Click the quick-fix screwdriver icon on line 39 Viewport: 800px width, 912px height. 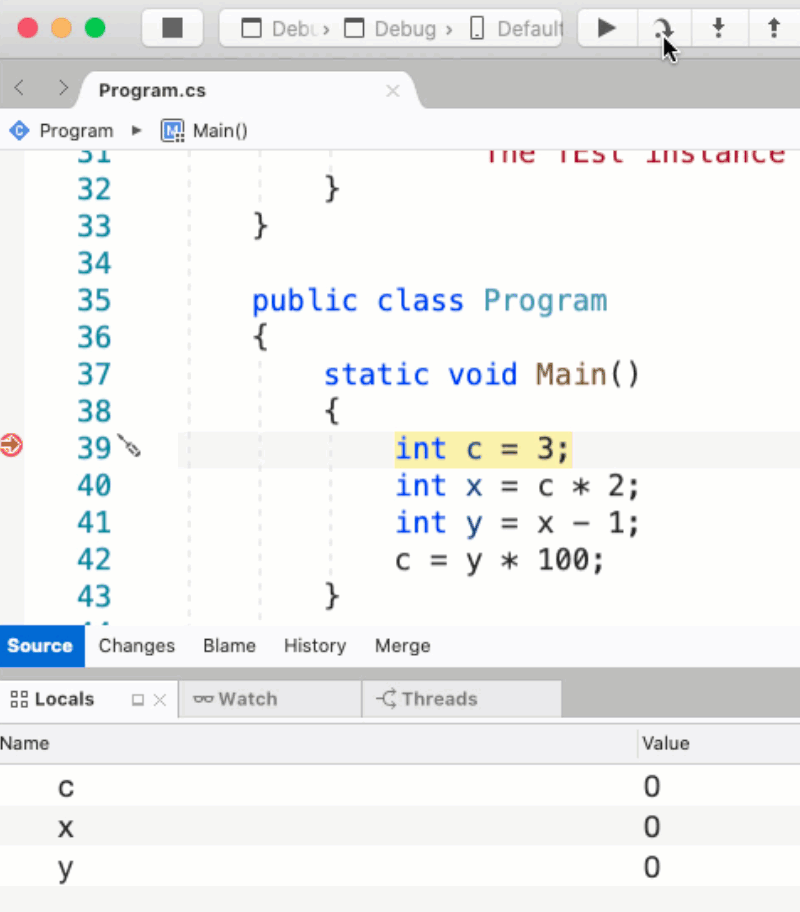point(129,446)
